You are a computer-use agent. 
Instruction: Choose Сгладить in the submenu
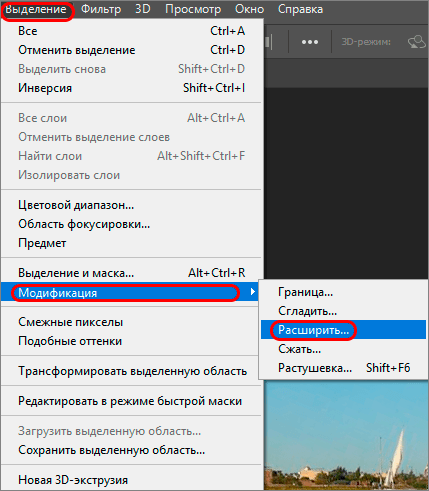(x=343, y=311)
